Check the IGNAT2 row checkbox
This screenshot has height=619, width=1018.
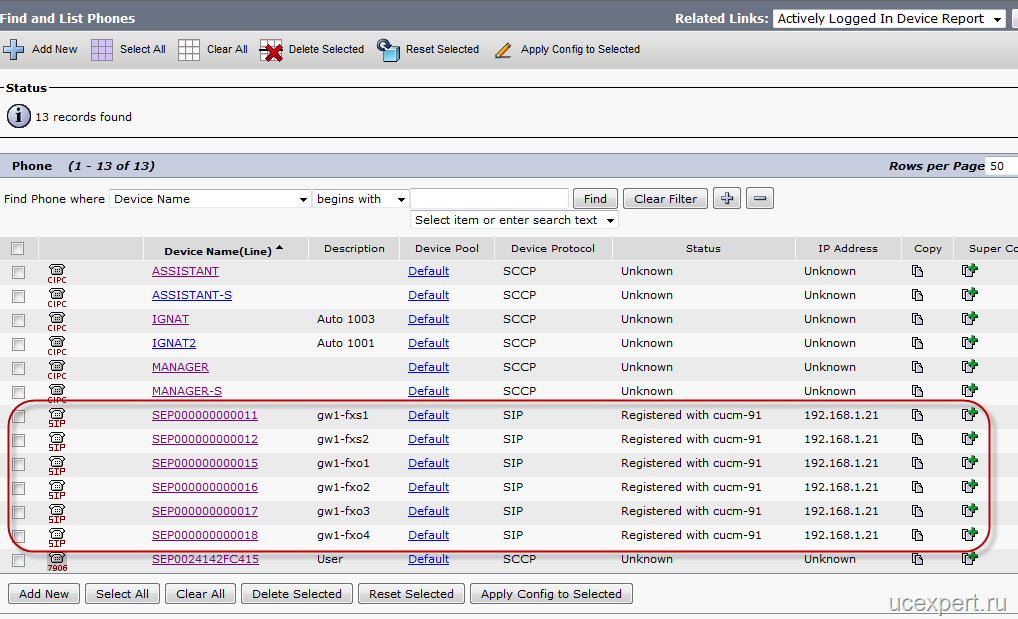coord(18,344)
